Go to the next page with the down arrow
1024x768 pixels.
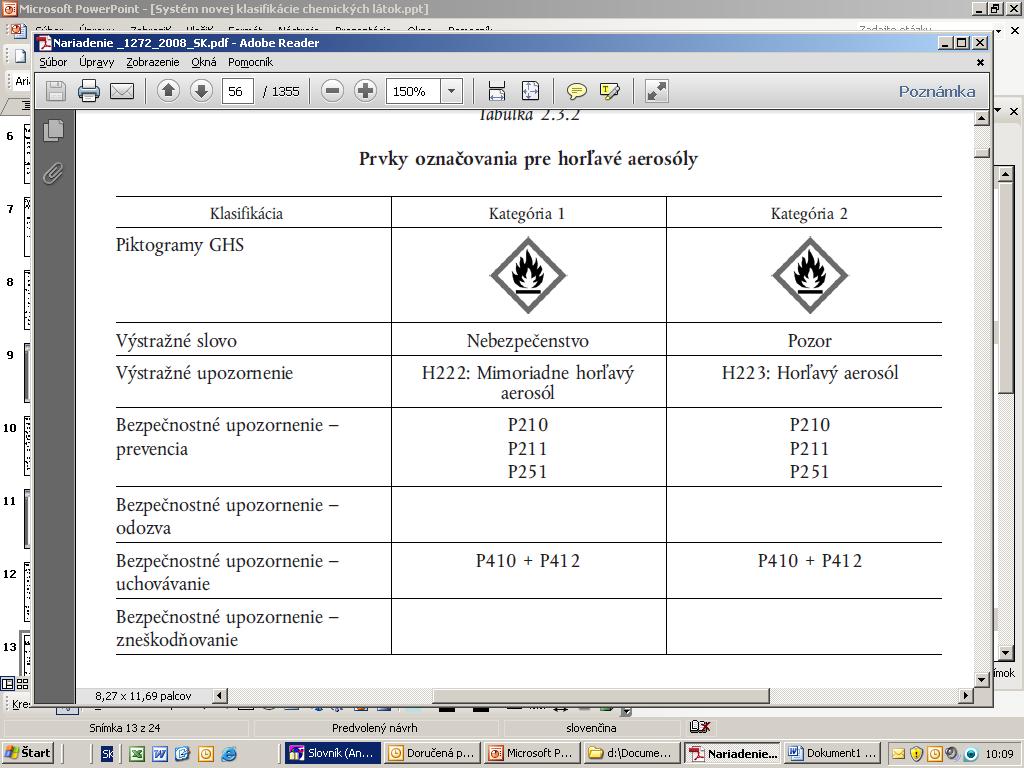(x=201, y=91)
